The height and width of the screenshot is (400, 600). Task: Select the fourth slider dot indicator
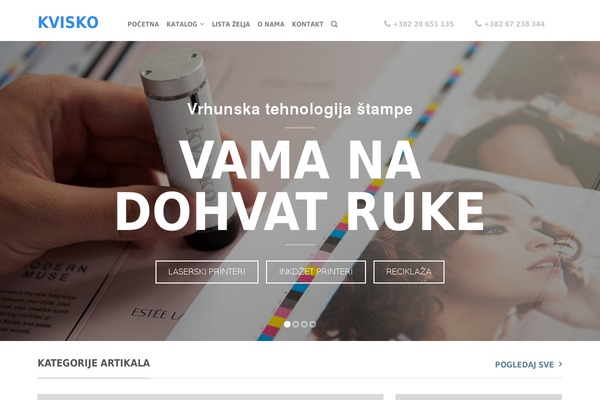coord(313,324)
